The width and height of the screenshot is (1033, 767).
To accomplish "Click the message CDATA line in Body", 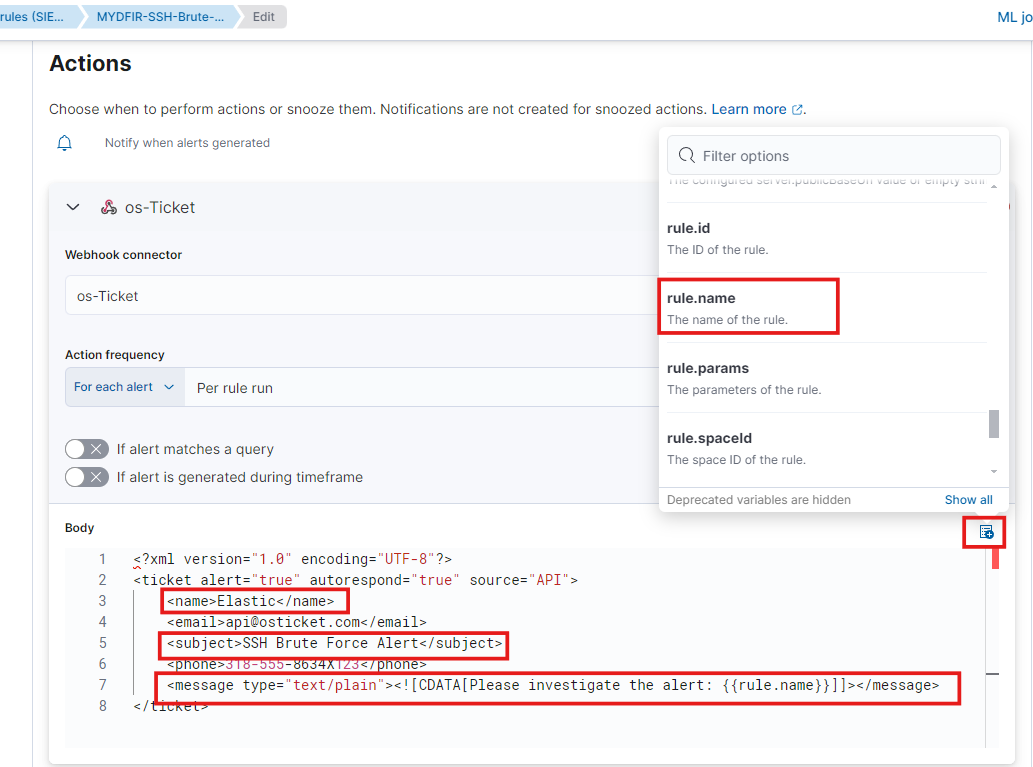I will [x=553, y=685].
